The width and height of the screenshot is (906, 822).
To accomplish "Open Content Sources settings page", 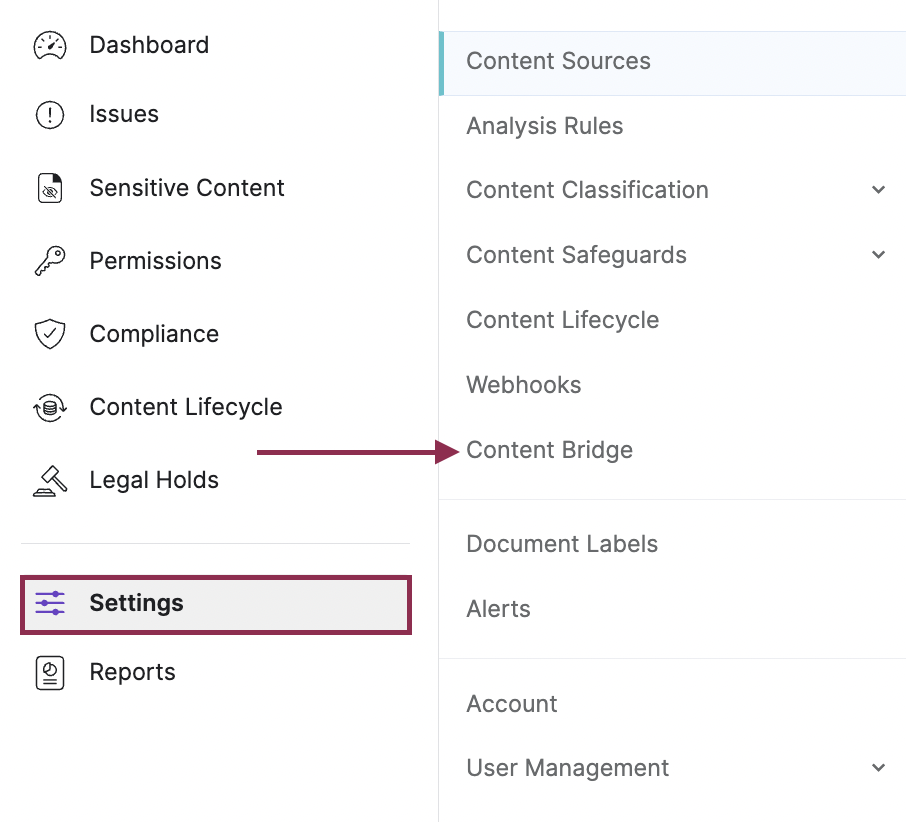I will pos(558,61).
